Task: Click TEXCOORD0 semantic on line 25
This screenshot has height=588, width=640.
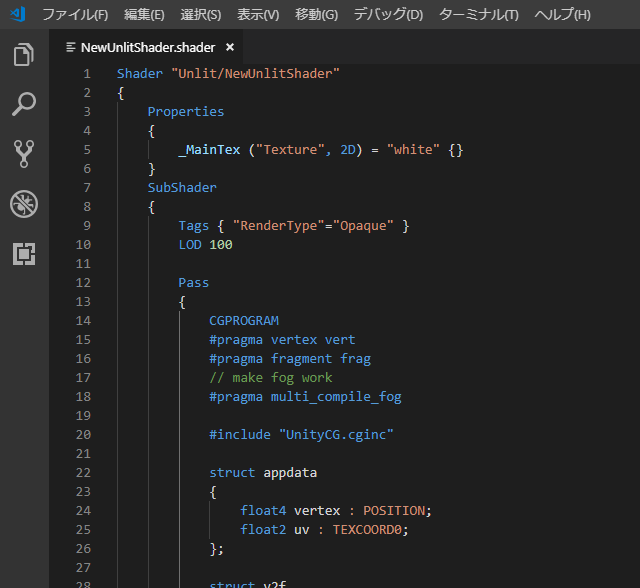Action: tap(367, 530)
